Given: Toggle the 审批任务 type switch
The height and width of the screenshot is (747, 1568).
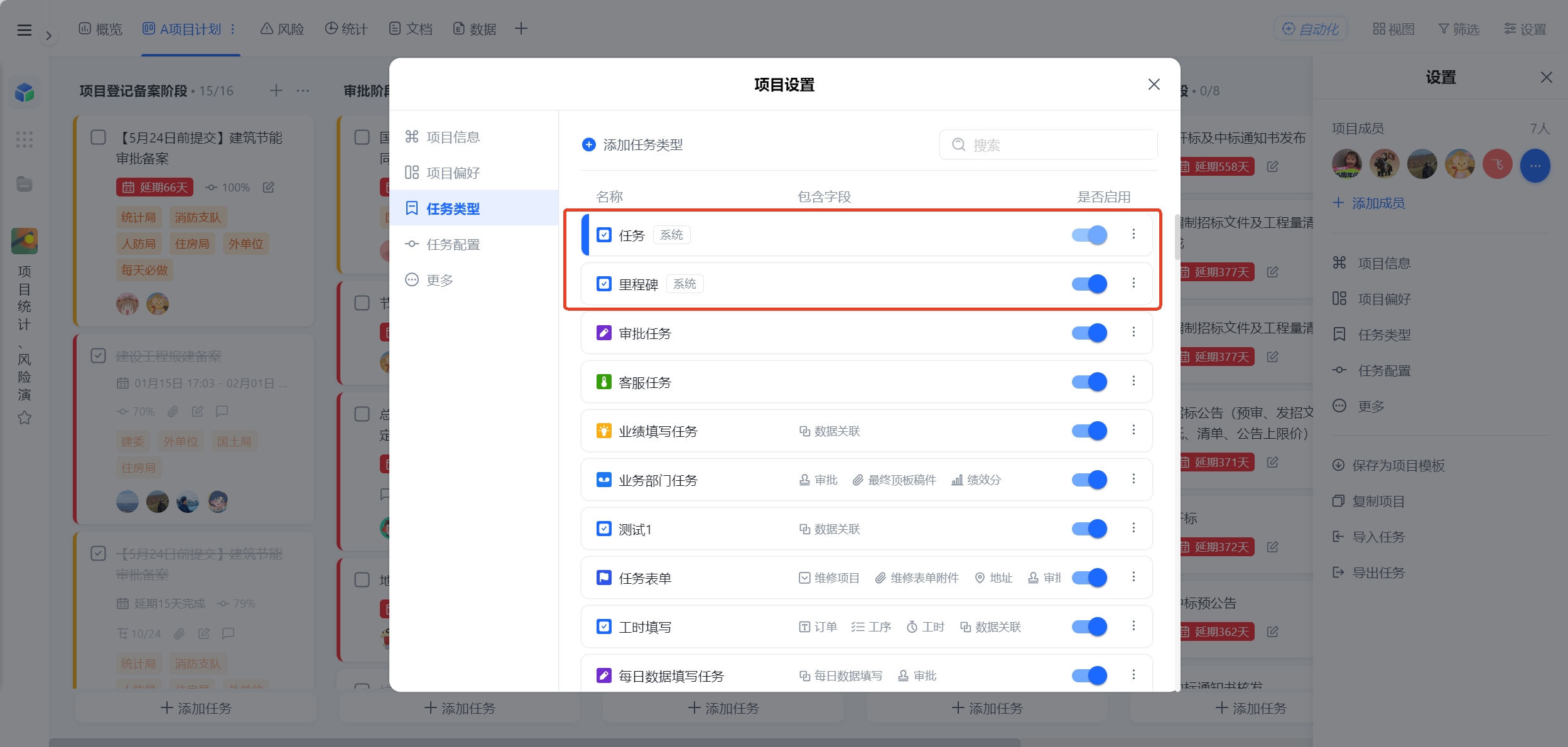Looking at the screenshot, I should tap(1089, 333).
